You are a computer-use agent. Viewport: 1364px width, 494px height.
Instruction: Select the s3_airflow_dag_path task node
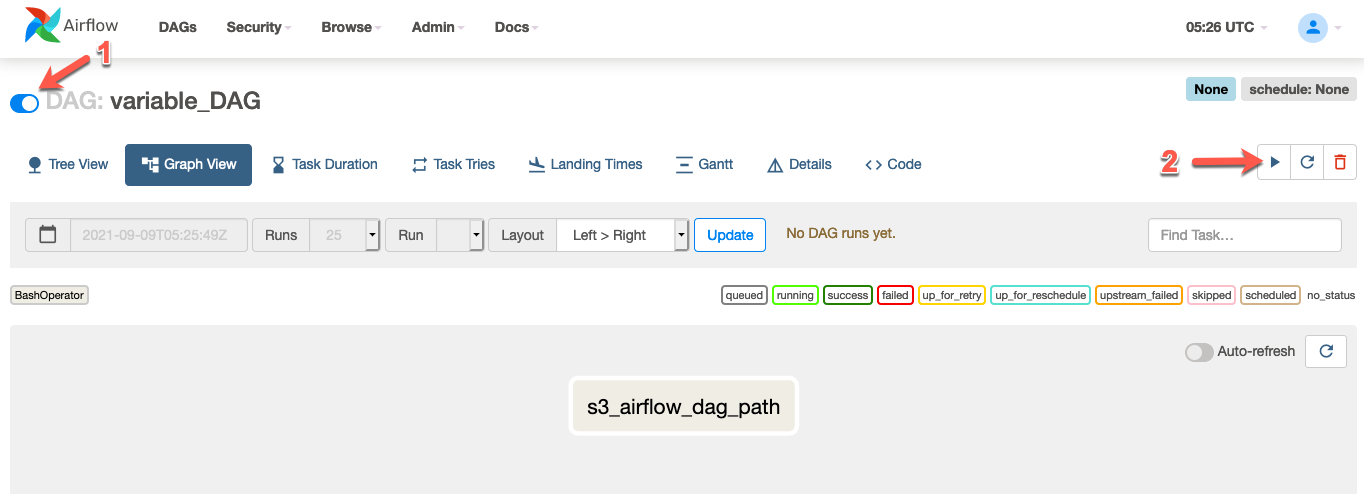click(683, 408)
